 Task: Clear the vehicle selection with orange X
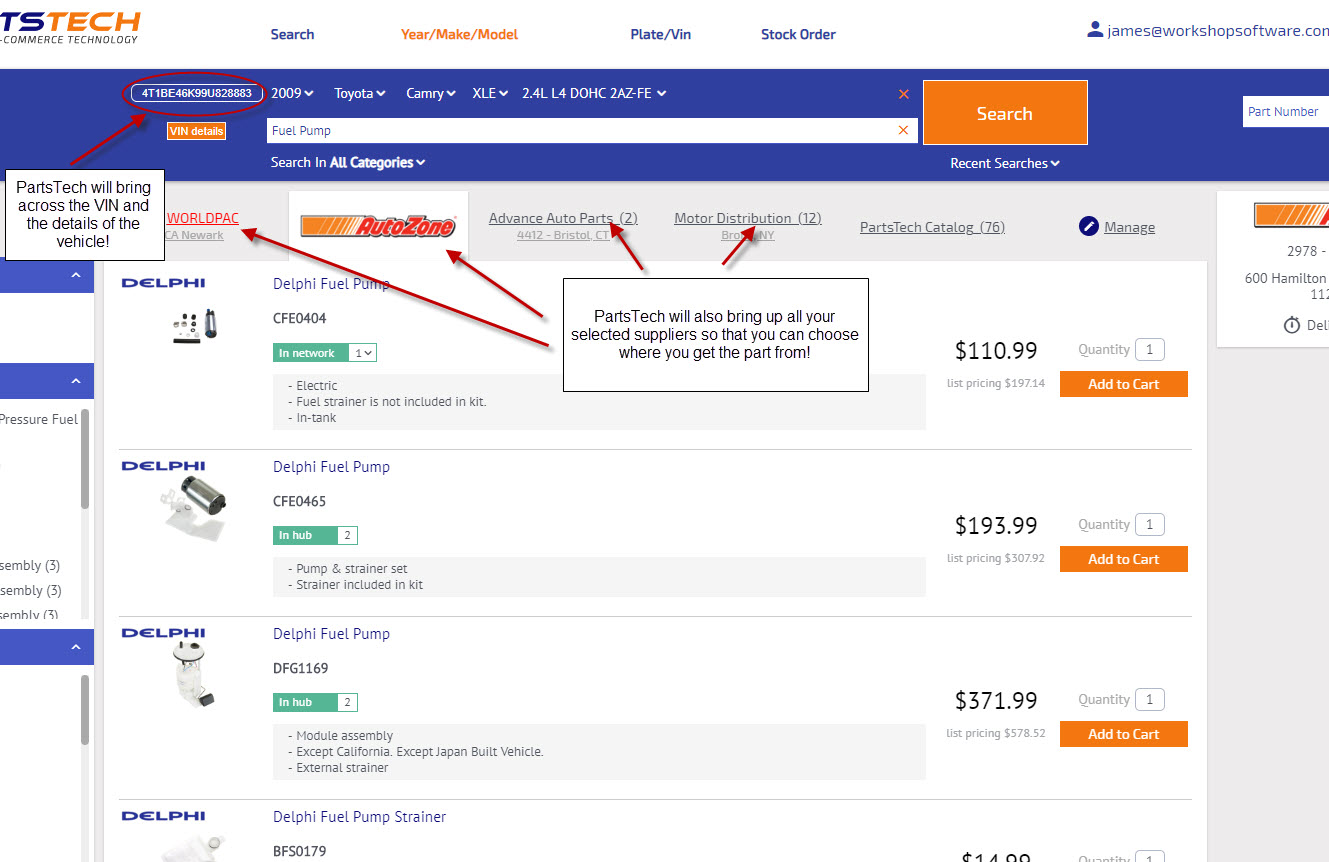(904, 94)
